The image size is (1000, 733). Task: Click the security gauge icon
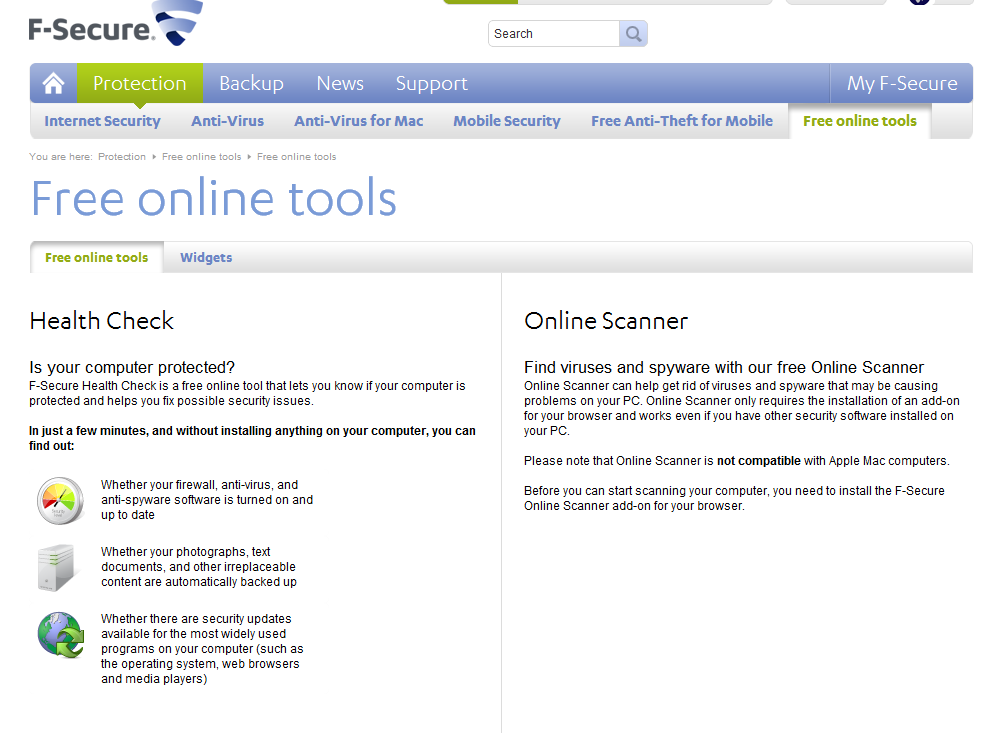point(61,501)
